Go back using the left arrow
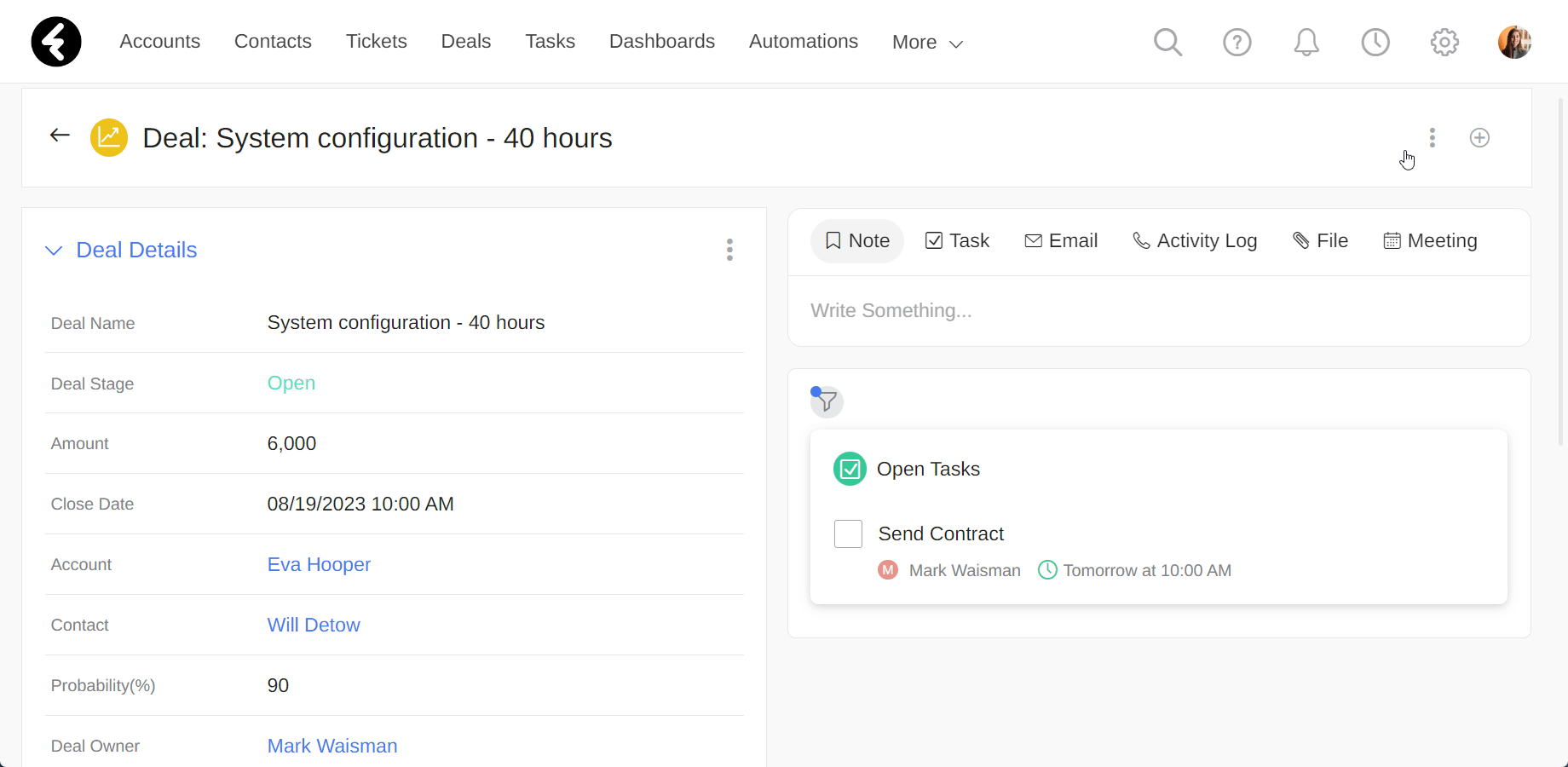 tap(60, 136)
